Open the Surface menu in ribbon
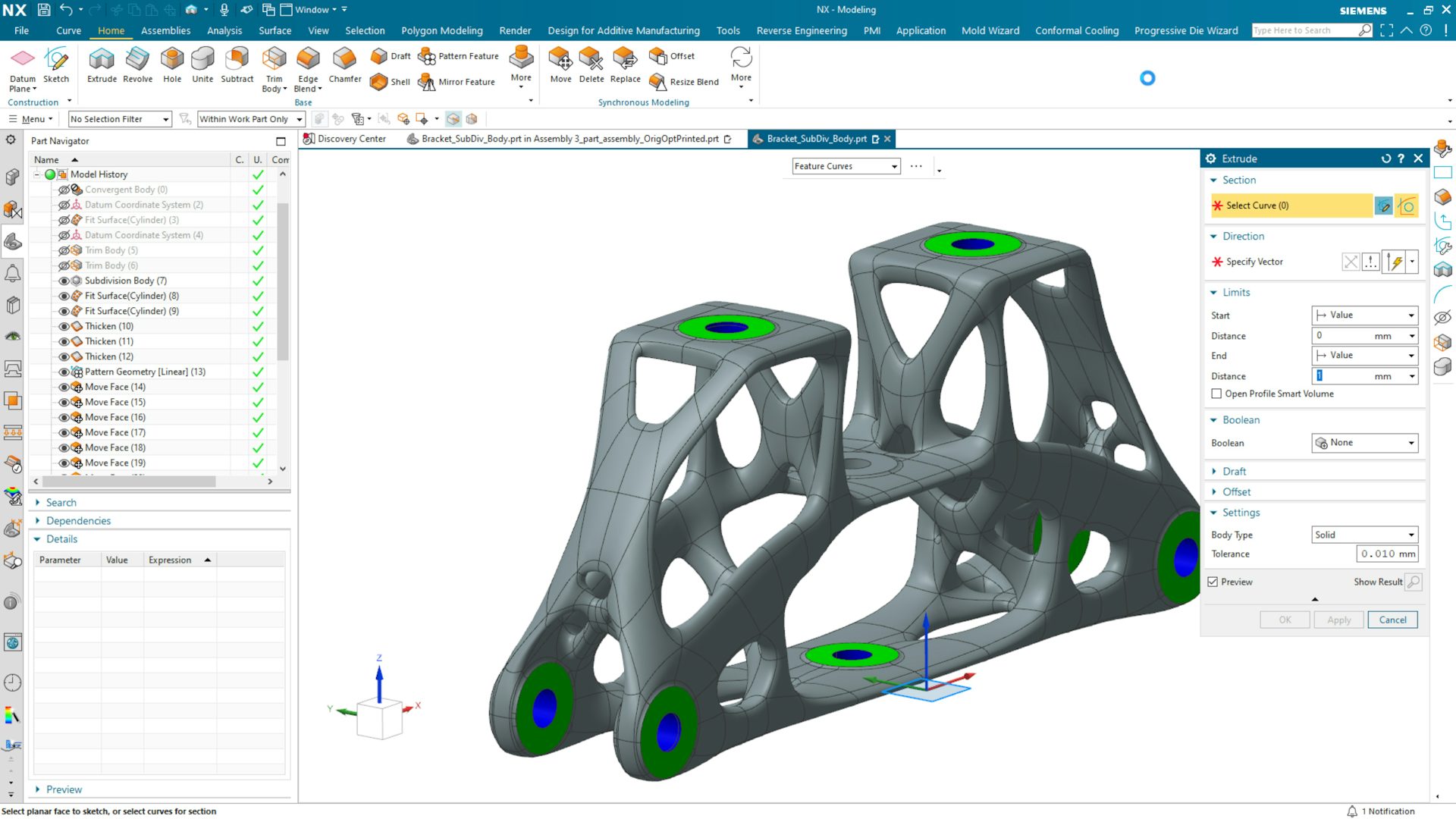The height and width of the screenshot is (819, 1456). coord(275,31)
